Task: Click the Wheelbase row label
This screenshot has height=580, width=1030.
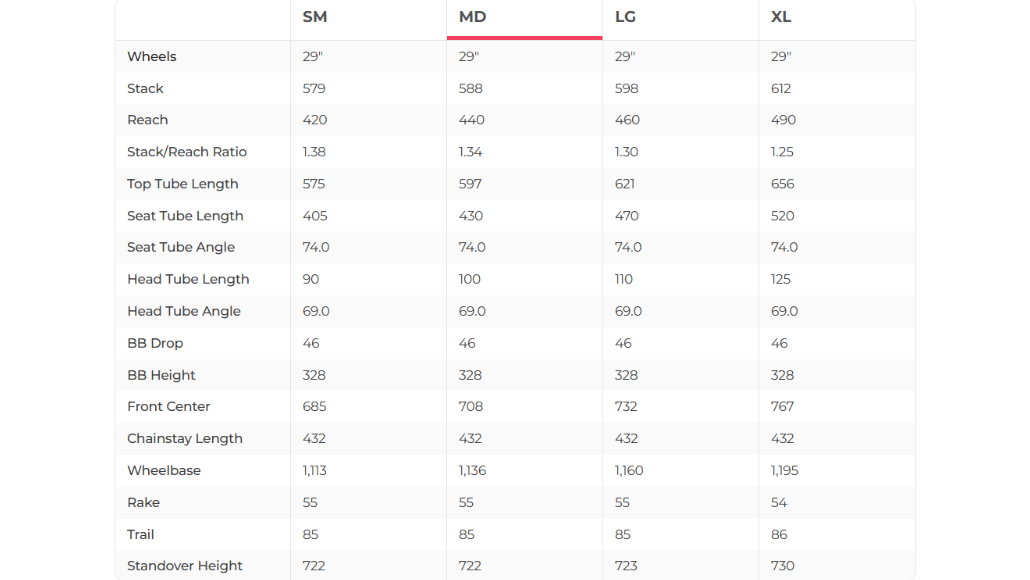Action: (x=164, y=470)
